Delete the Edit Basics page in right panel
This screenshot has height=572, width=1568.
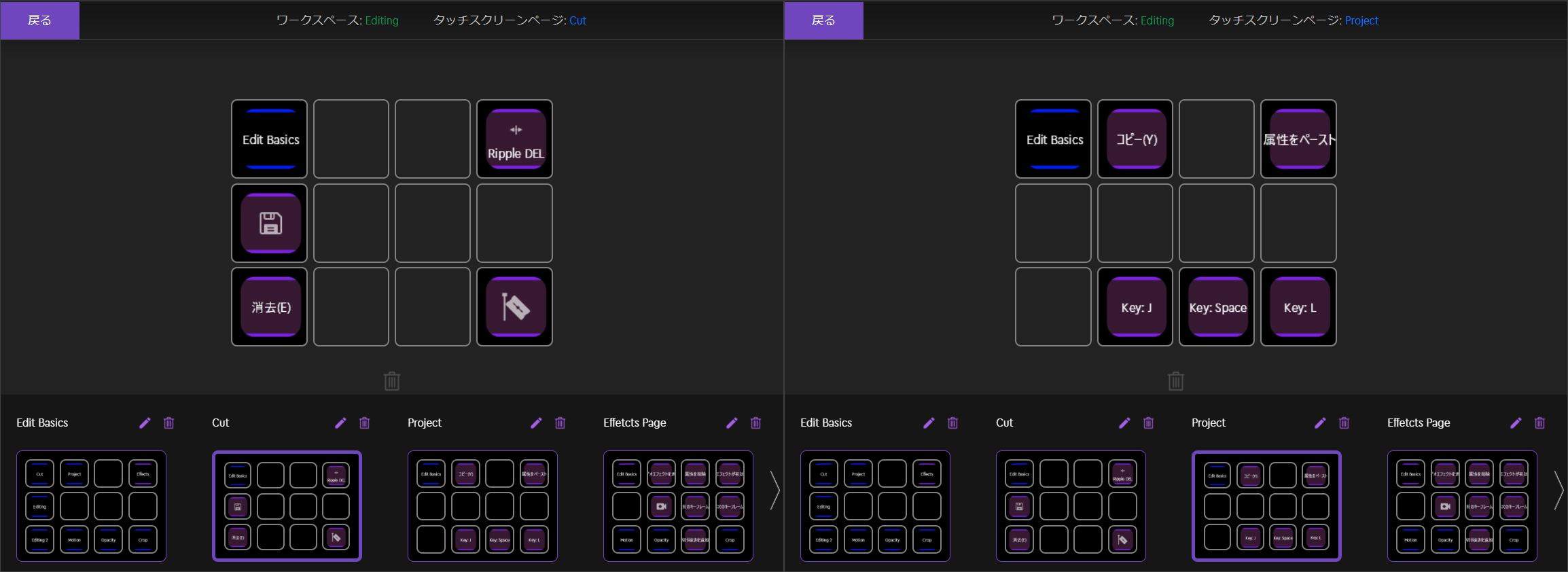click(x=953, y=423)
